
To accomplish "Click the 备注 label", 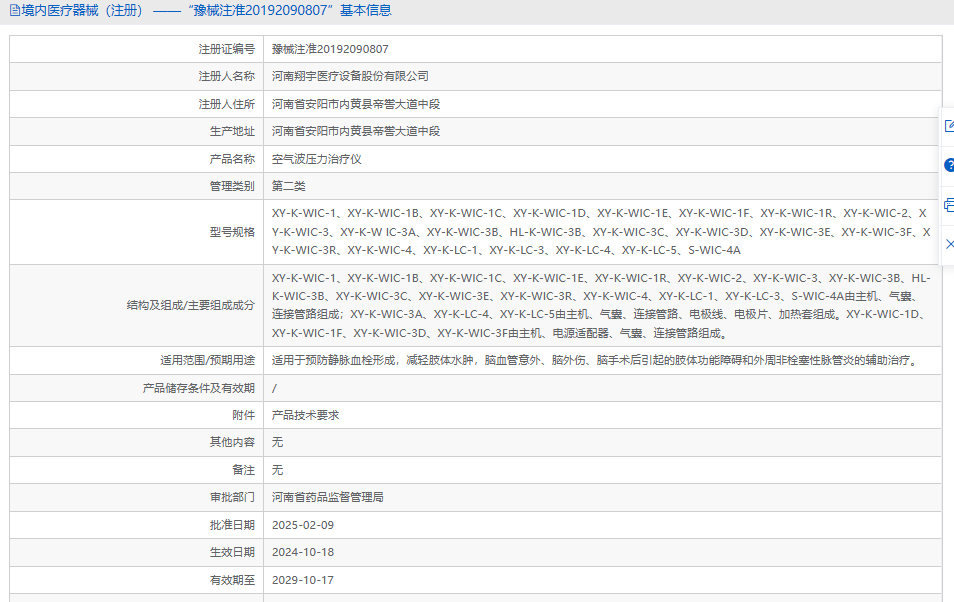I will pos(244,470).
